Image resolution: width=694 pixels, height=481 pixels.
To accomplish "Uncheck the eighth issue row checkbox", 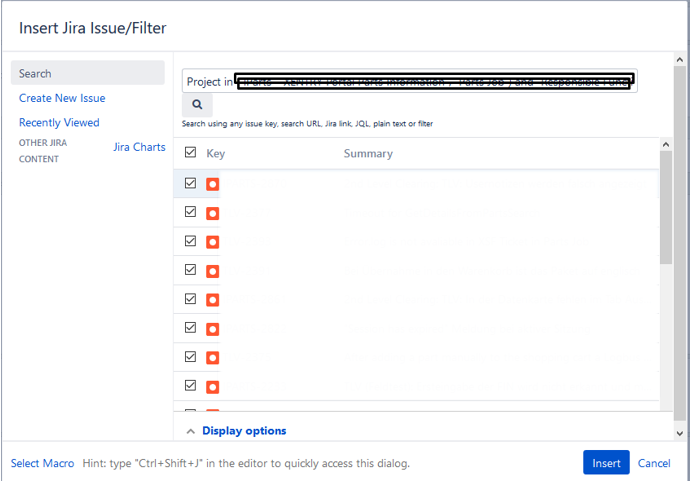I will tap(190, 385).
